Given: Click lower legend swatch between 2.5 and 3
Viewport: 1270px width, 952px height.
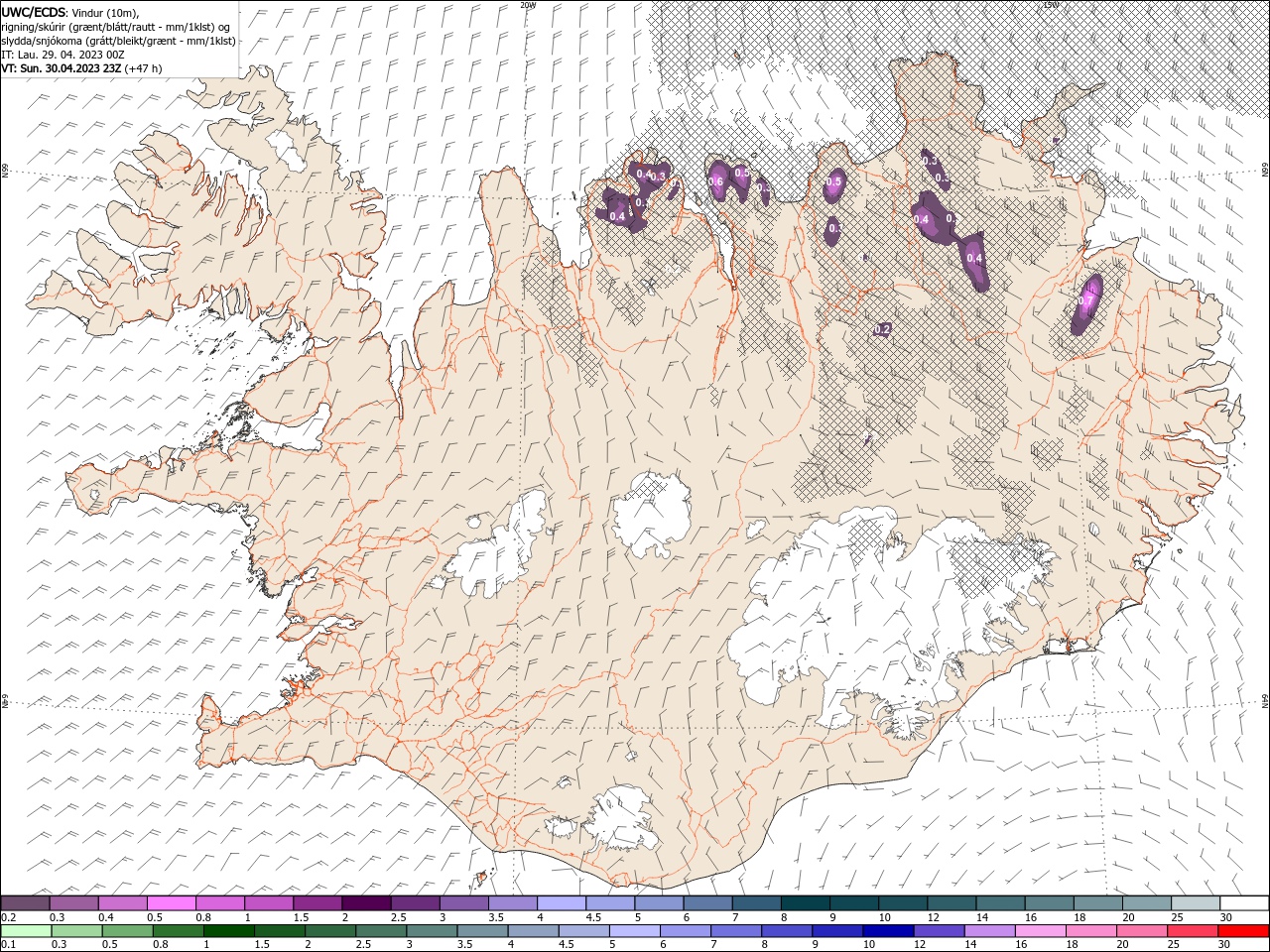Looking at the screenshot, I should (x=381, y=931).
